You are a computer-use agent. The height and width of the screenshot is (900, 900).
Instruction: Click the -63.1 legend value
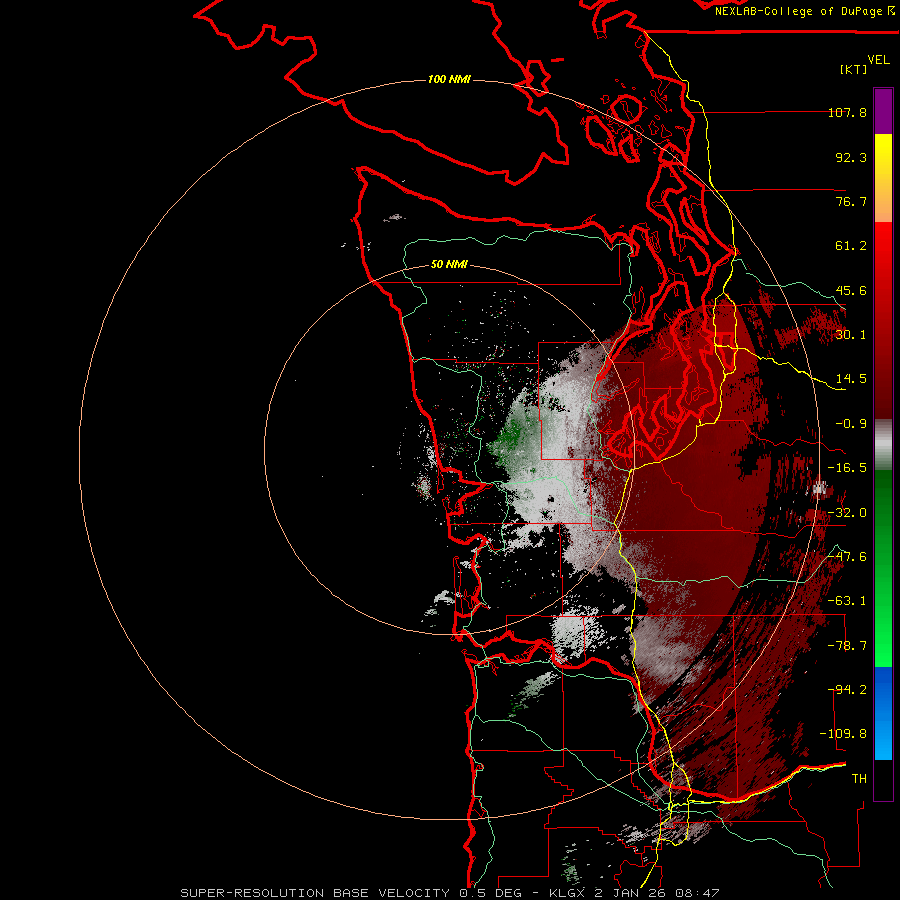[847, 601]
